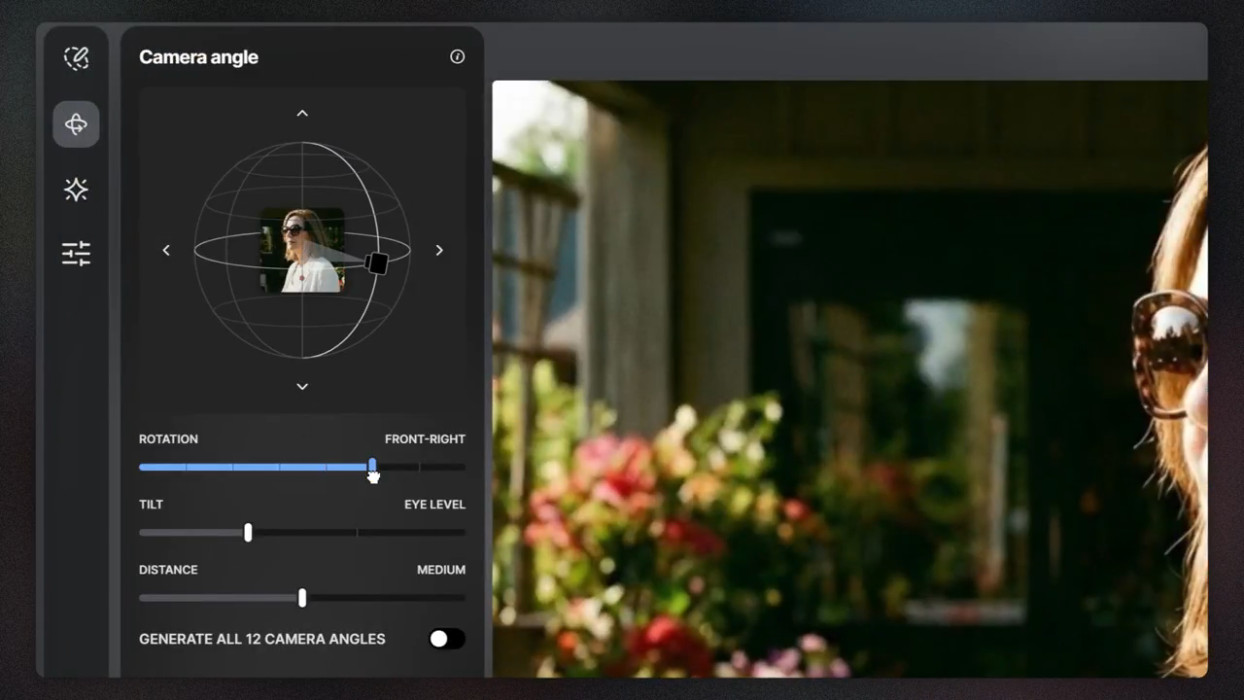Image resolution: width=1244 pixels, height=700 pixels.
Task: Click the woman thumbnail inside the sphere
Action: pos(302,250)
